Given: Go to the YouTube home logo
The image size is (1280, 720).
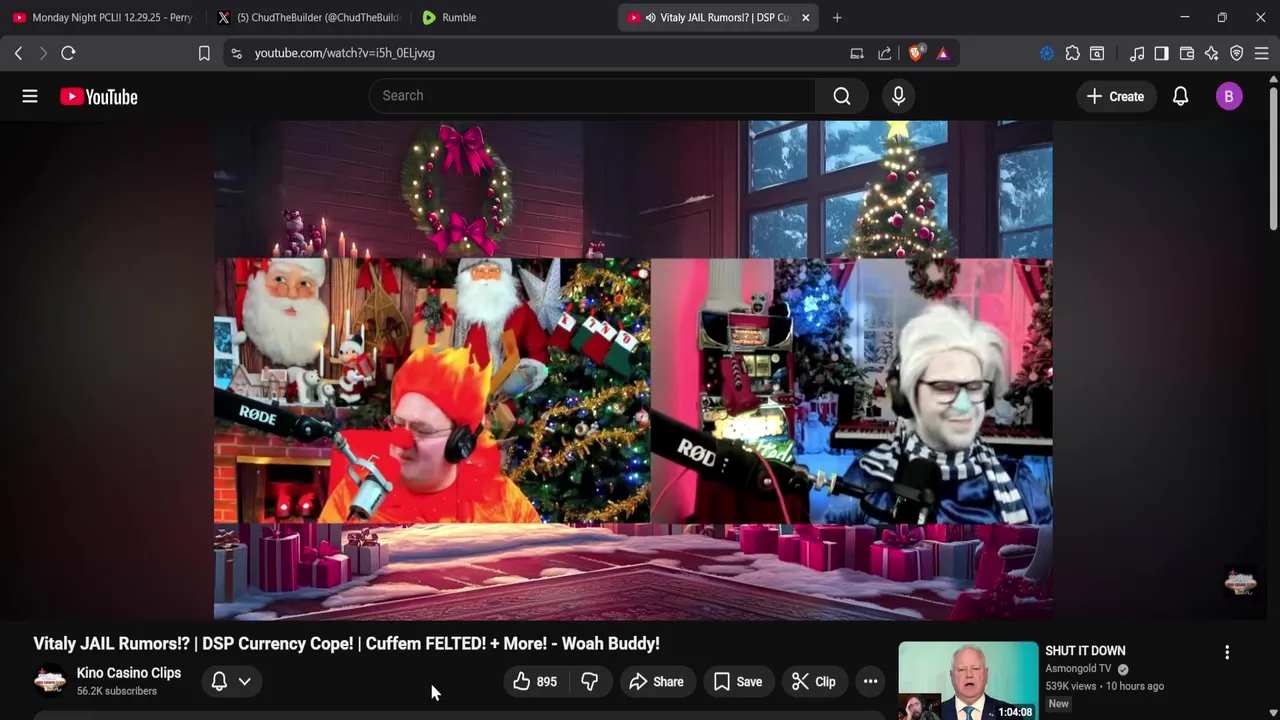Looking at the screenshot, I should tap(98, 96).
